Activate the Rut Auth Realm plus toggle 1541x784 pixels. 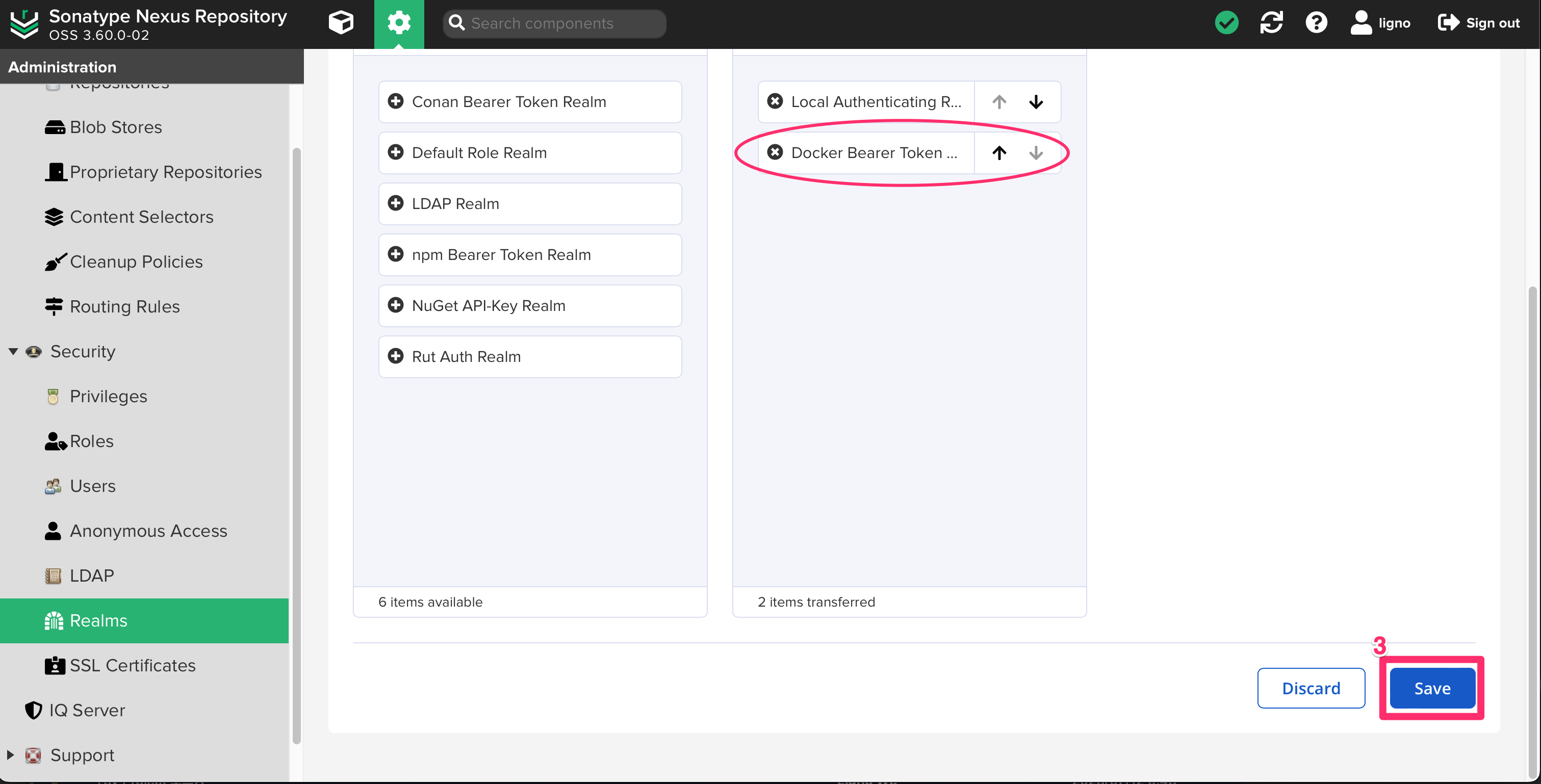click(395, 356)
